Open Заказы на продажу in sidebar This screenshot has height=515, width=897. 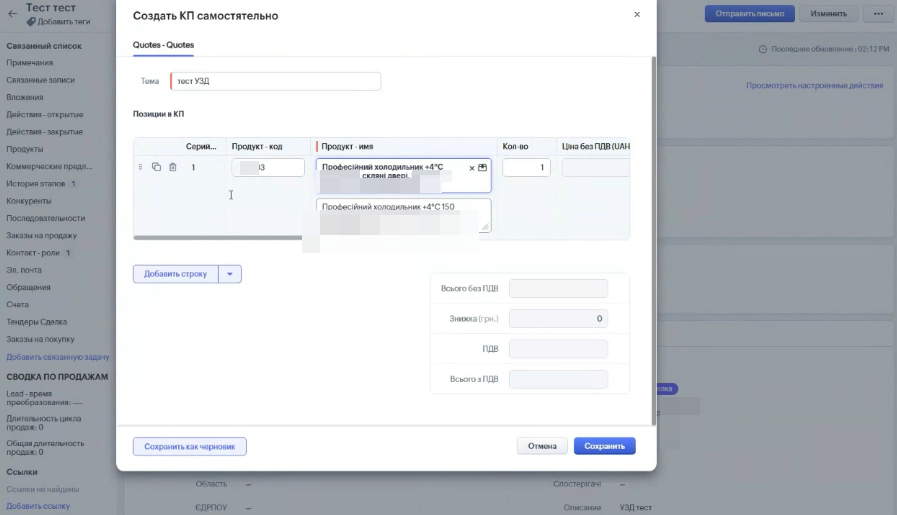click(41, 235)
